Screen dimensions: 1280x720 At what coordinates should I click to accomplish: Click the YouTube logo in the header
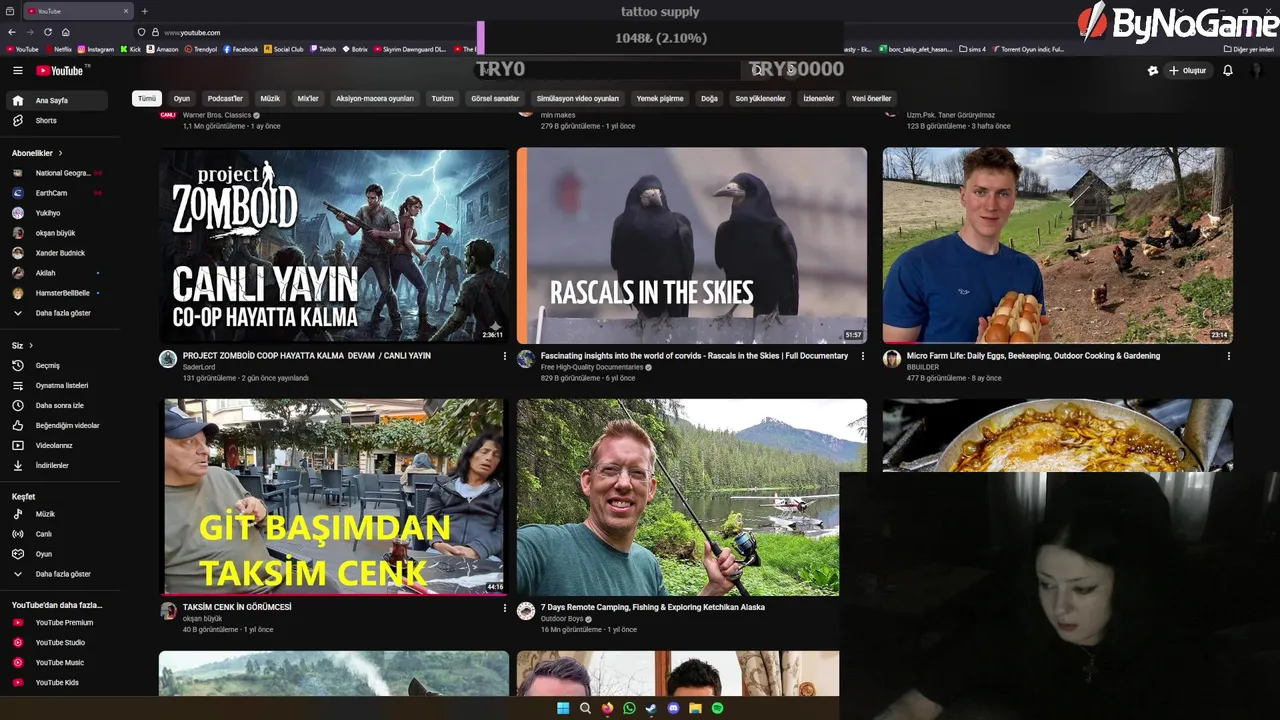coord(62,71)
